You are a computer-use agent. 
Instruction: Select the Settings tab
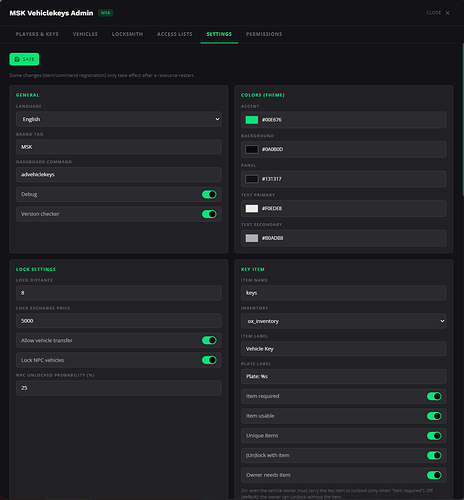219,34
